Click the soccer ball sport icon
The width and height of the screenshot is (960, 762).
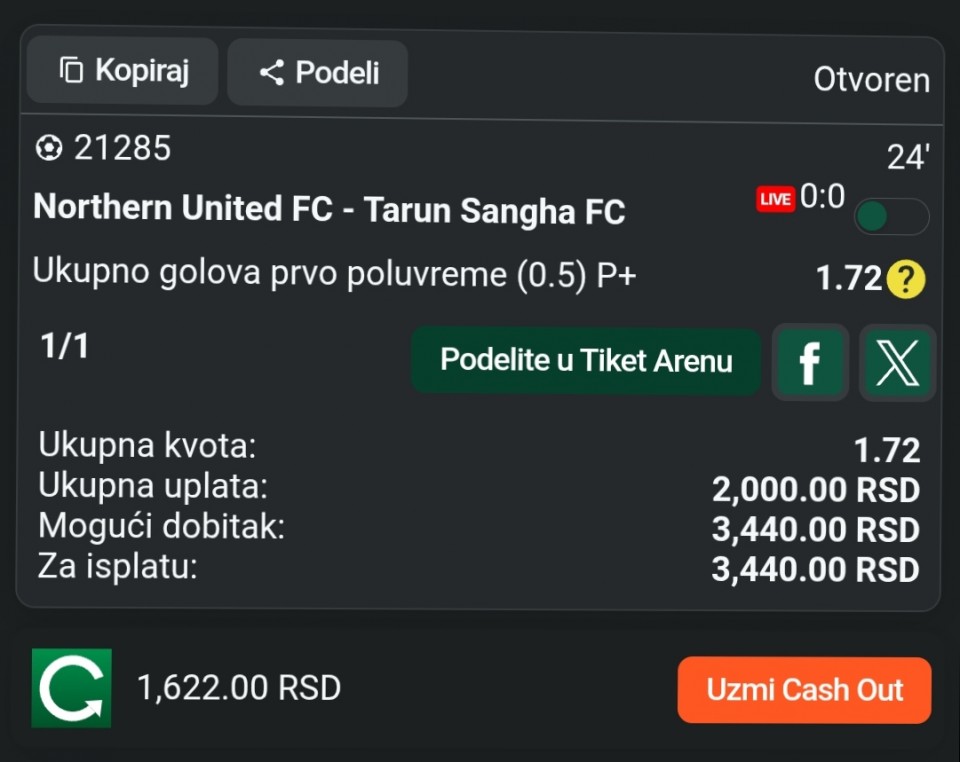coord(48,149)
